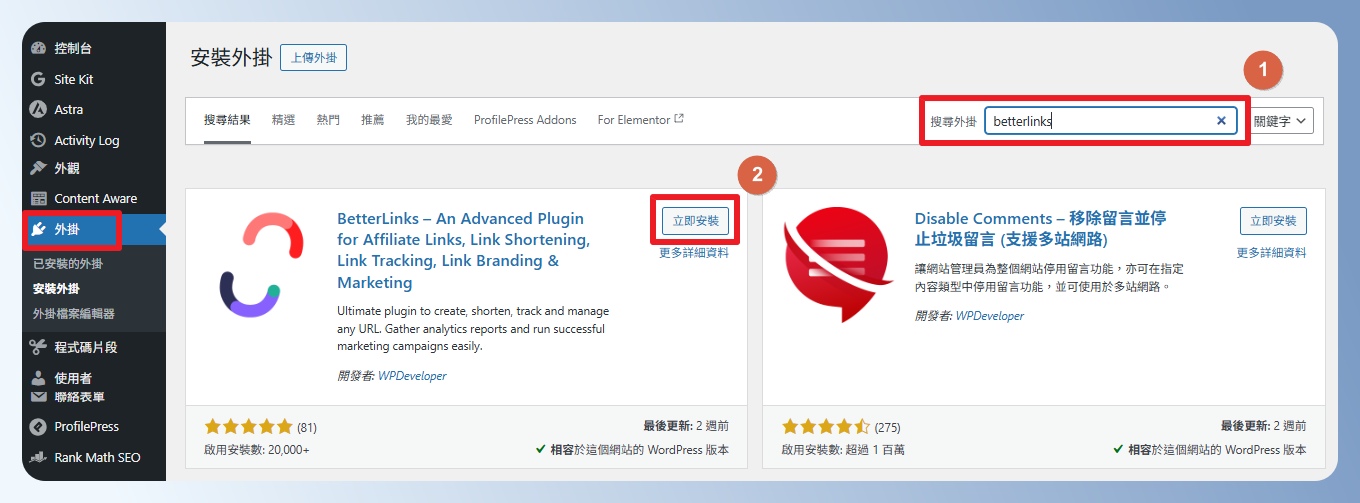This screenshot has height=503, width=1360.
Task: Open 已安裝的外掛 in the sidebar submenu
Action: point(68,264)
